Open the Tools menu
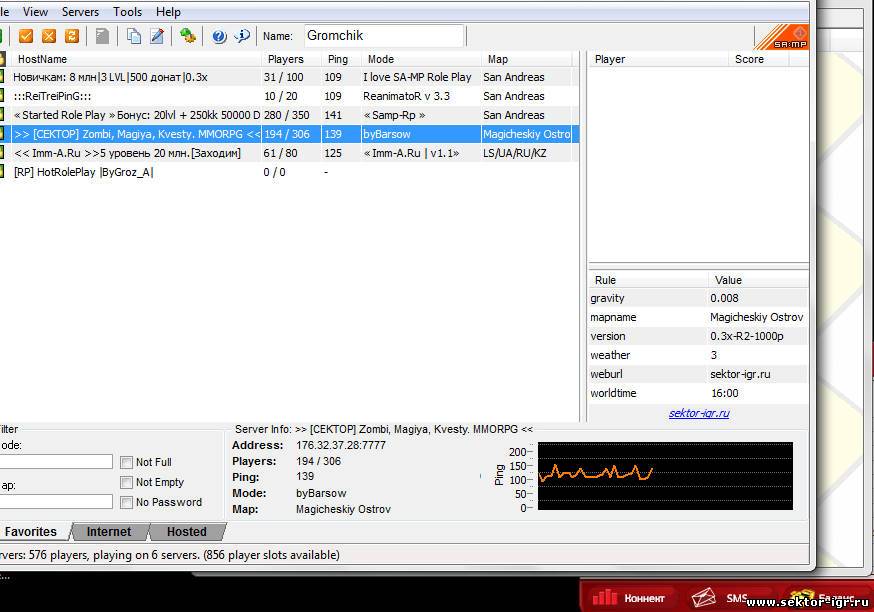This screenshot has width=874, height=612. point(128,12)
